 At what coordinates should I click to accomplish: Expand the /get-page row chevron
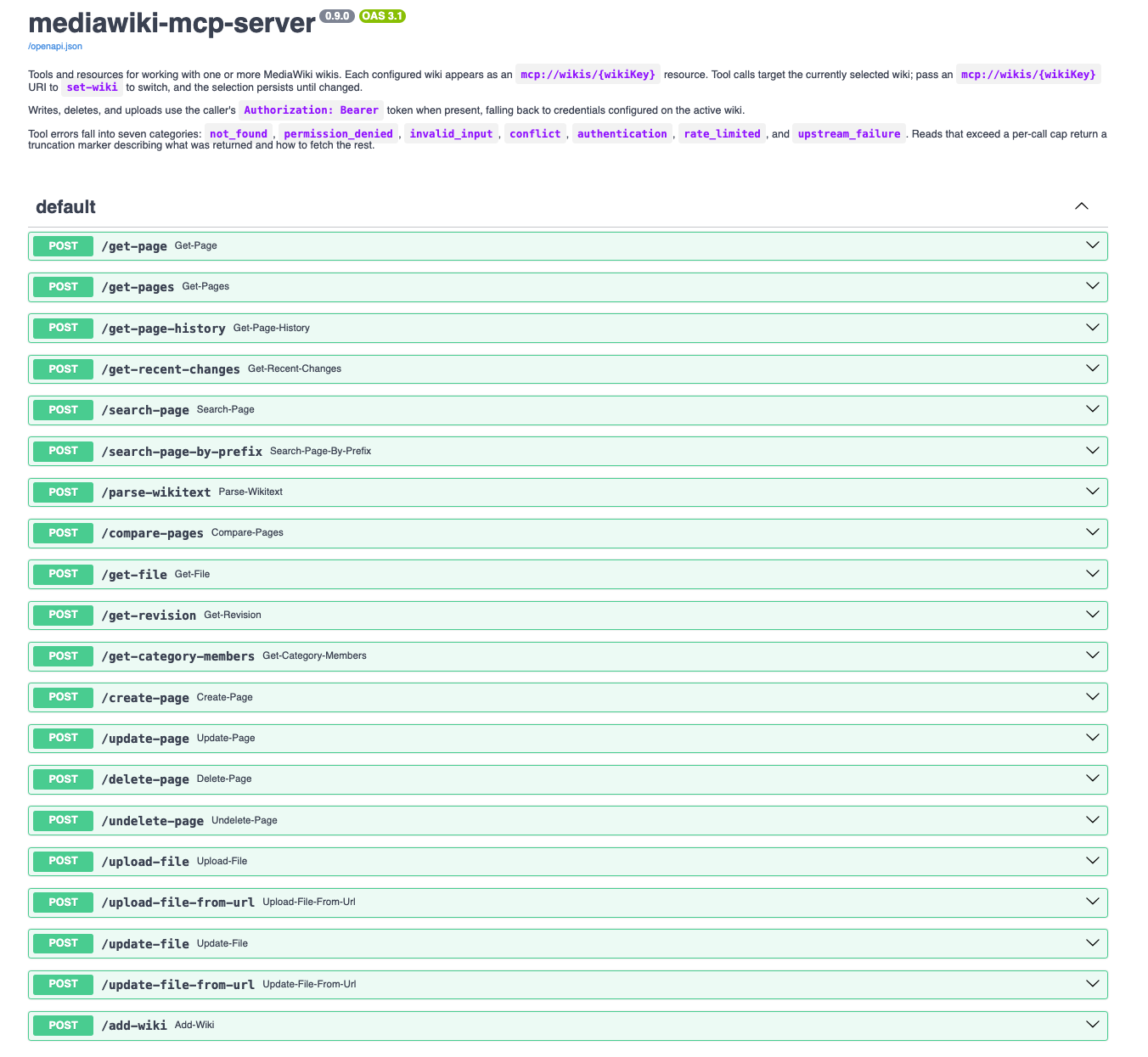pos(1093,245)
